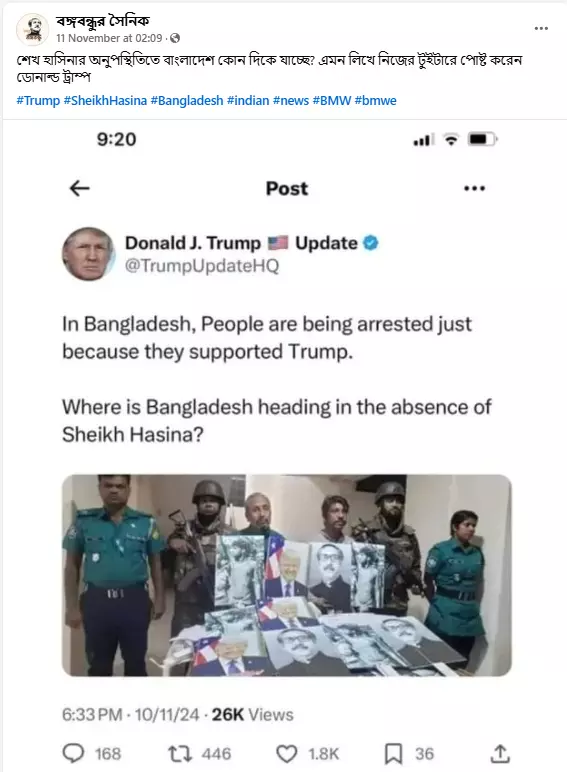Follow the #Bangladesh hashtag link
This screenshot has width=567, height=772.
pyautogui.click(x=187, y=100)
